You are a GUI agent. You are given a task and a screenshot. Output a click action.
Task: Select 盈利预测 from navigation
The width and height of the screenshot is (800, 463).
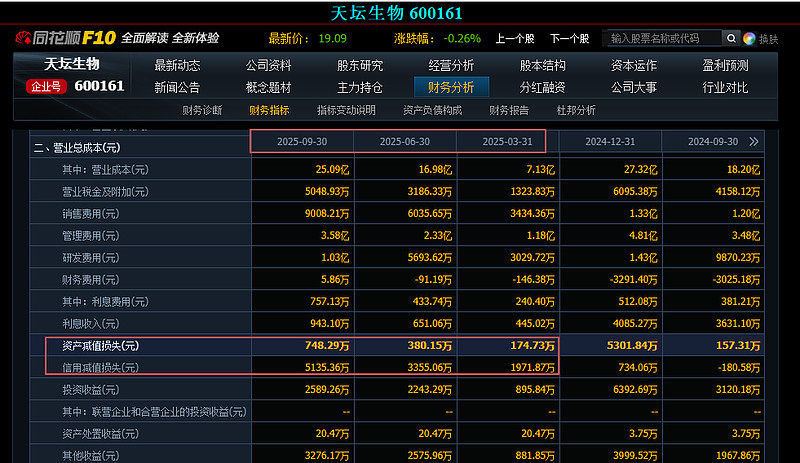coord(725,65)
